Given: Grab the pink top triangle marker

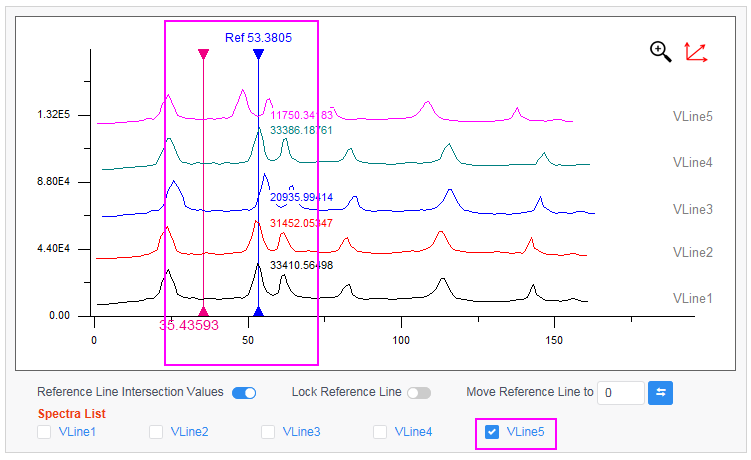Looking at the screenshot, I should pyautogui.click(x=203, y=55).
